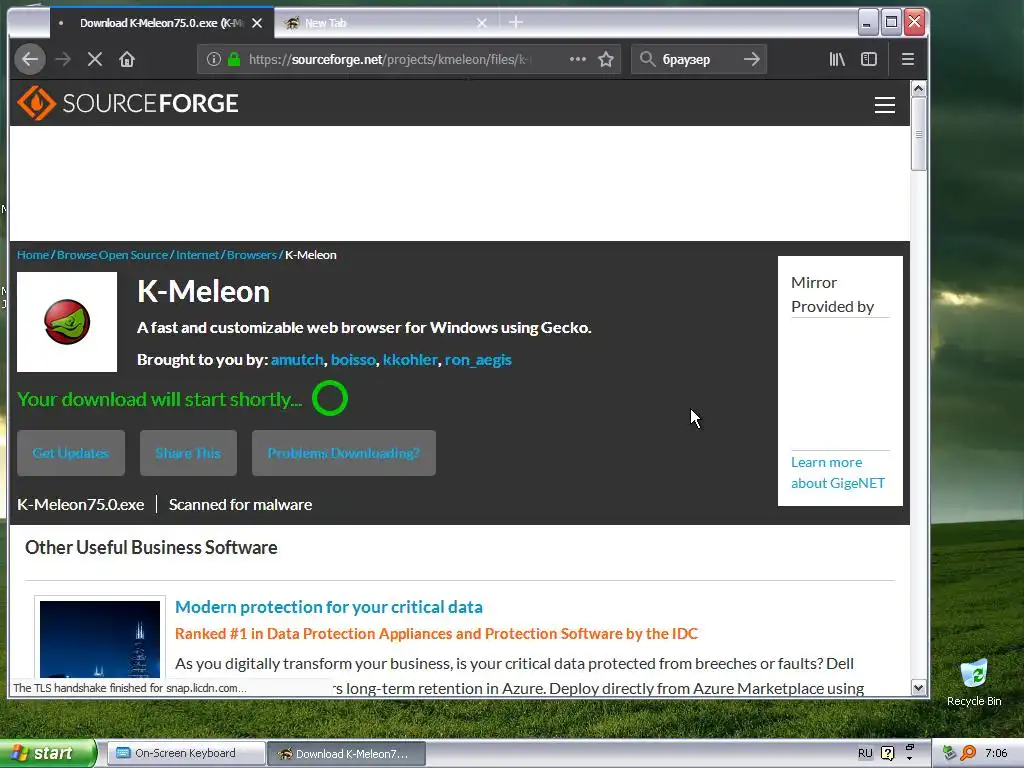The width and height of the screenshot is (1024, 768).
Task: Click the Scanned for malware text
Action: tap(240, 505)
